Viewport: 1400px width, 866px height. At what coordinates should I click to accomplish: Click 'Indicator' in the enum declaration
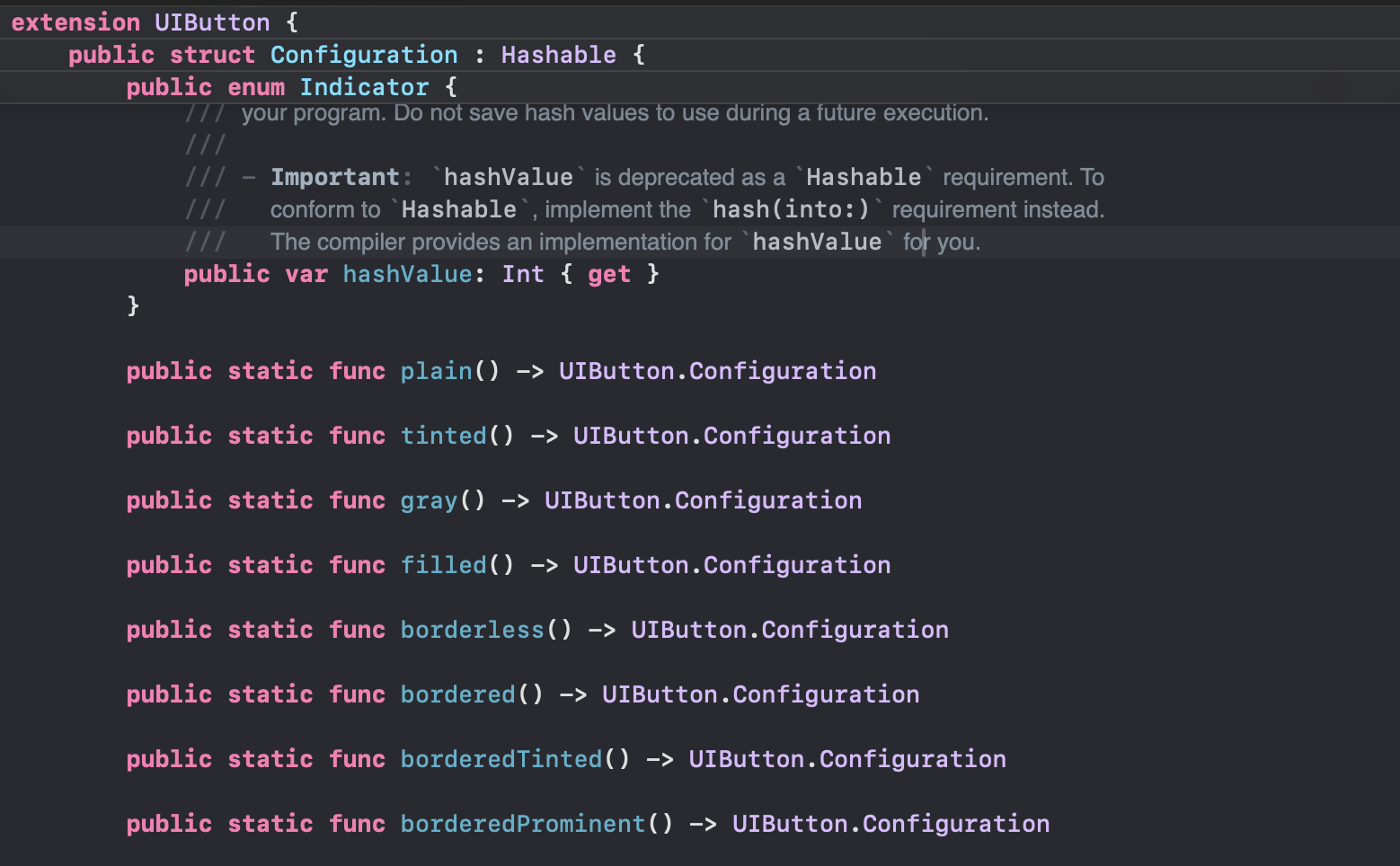364,87
